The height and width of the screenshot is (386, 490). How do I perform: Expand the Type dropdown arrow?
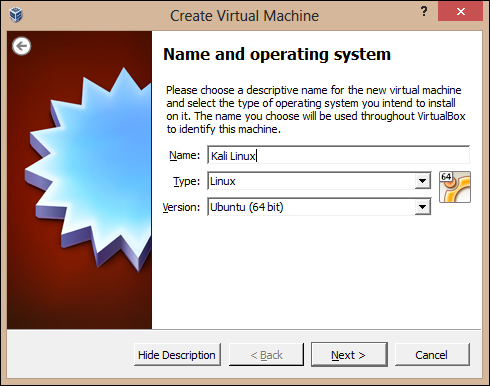pos(422,181)
